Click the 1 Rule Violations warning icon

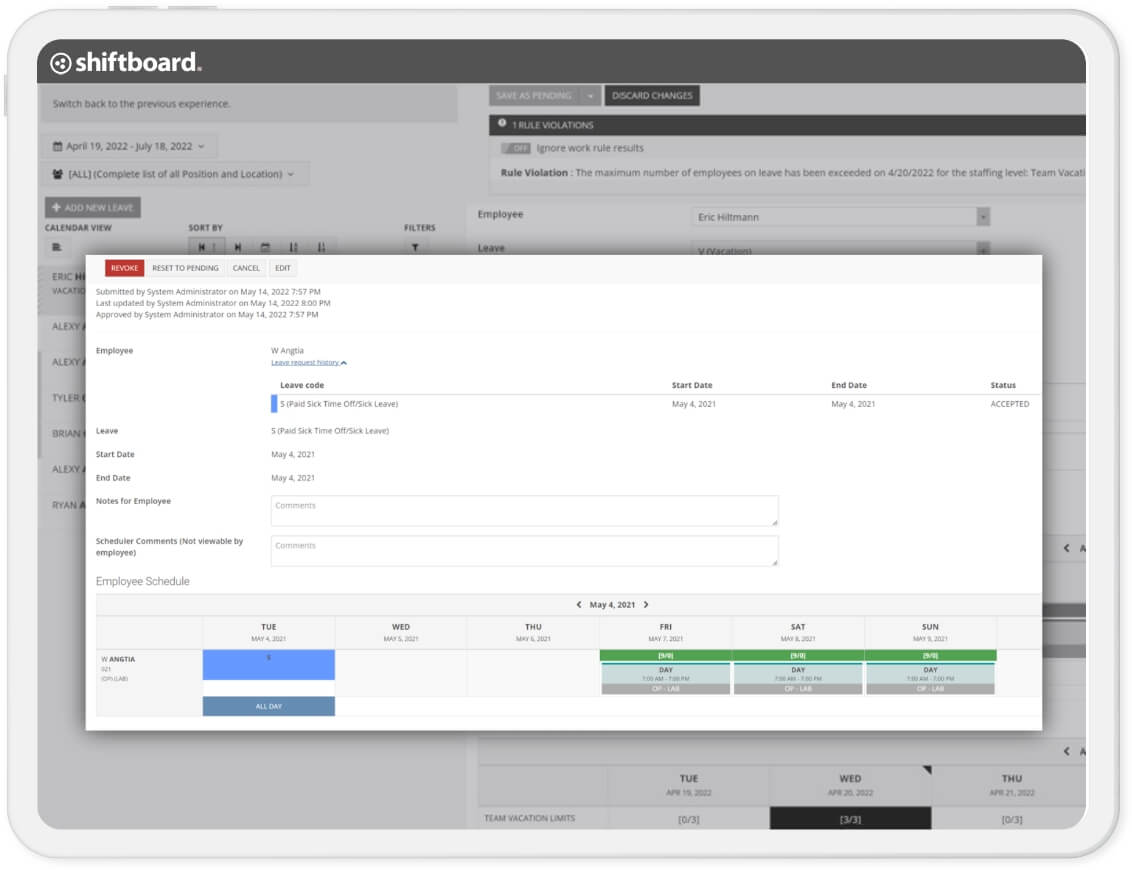(x=502, y=123)
